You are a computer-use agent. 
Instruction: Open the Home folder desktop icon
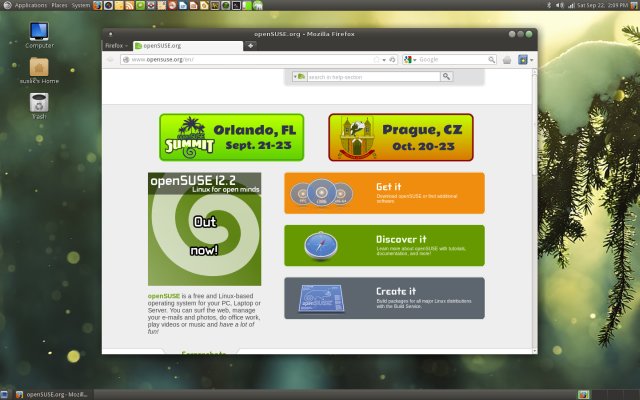tap(39, 71)
